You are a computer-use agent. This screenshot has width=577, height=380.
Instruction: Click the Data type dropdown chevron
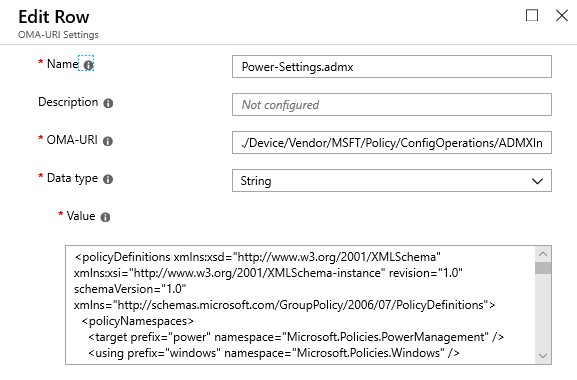(x=537, y=181)
